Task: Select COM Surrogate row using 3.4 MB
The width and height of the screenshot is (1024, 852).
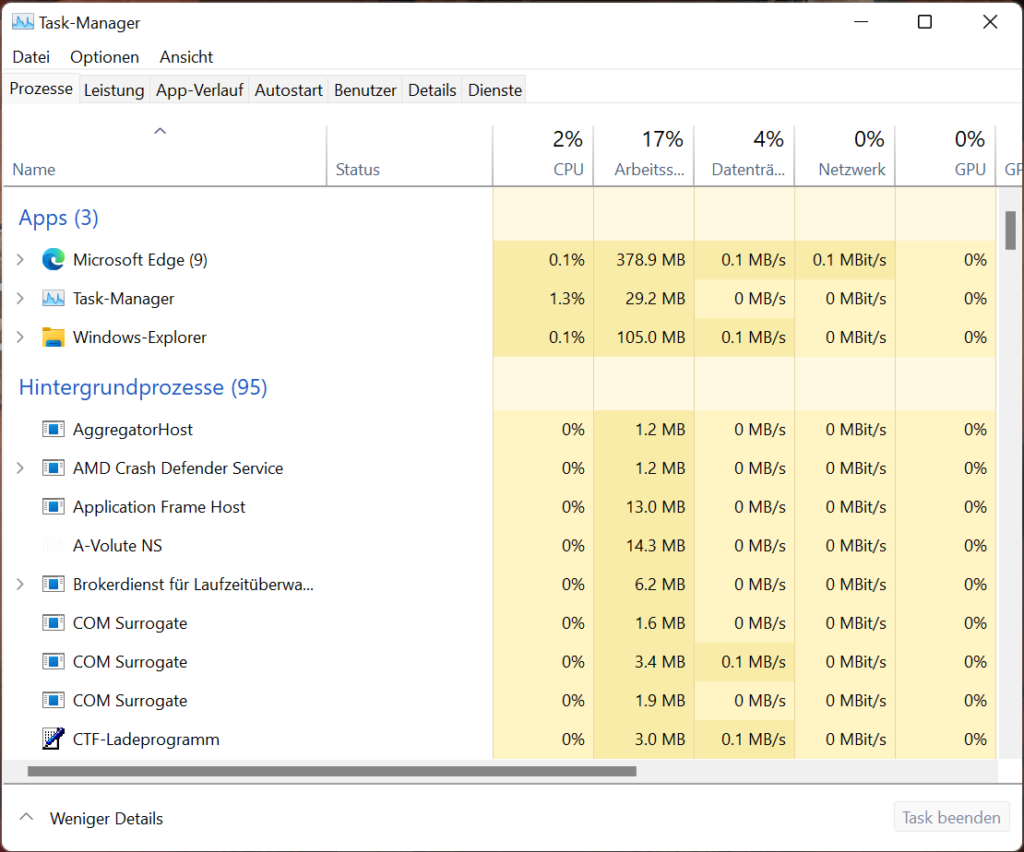Action: 500,661
